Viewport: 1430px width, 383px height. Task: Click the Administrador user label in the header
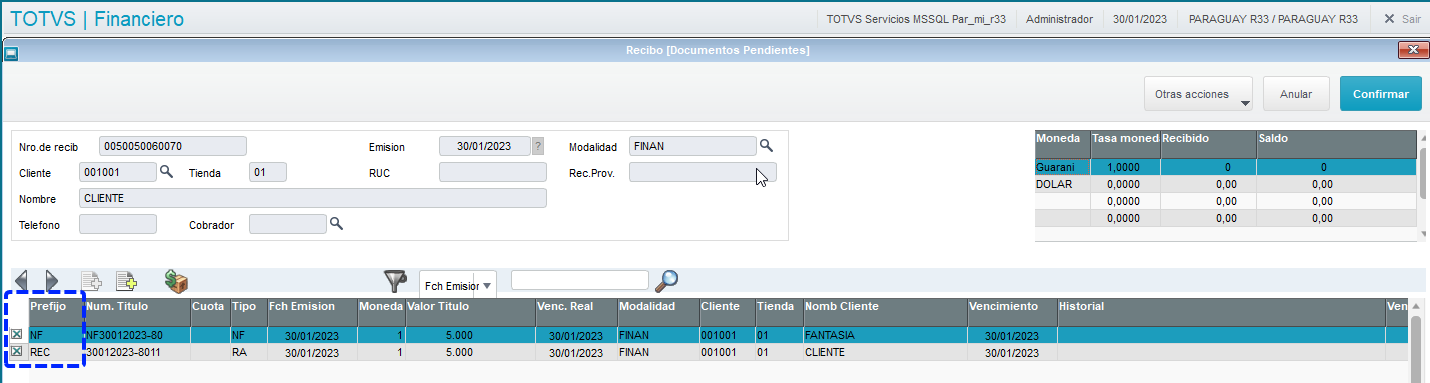tap(1059, 19)
